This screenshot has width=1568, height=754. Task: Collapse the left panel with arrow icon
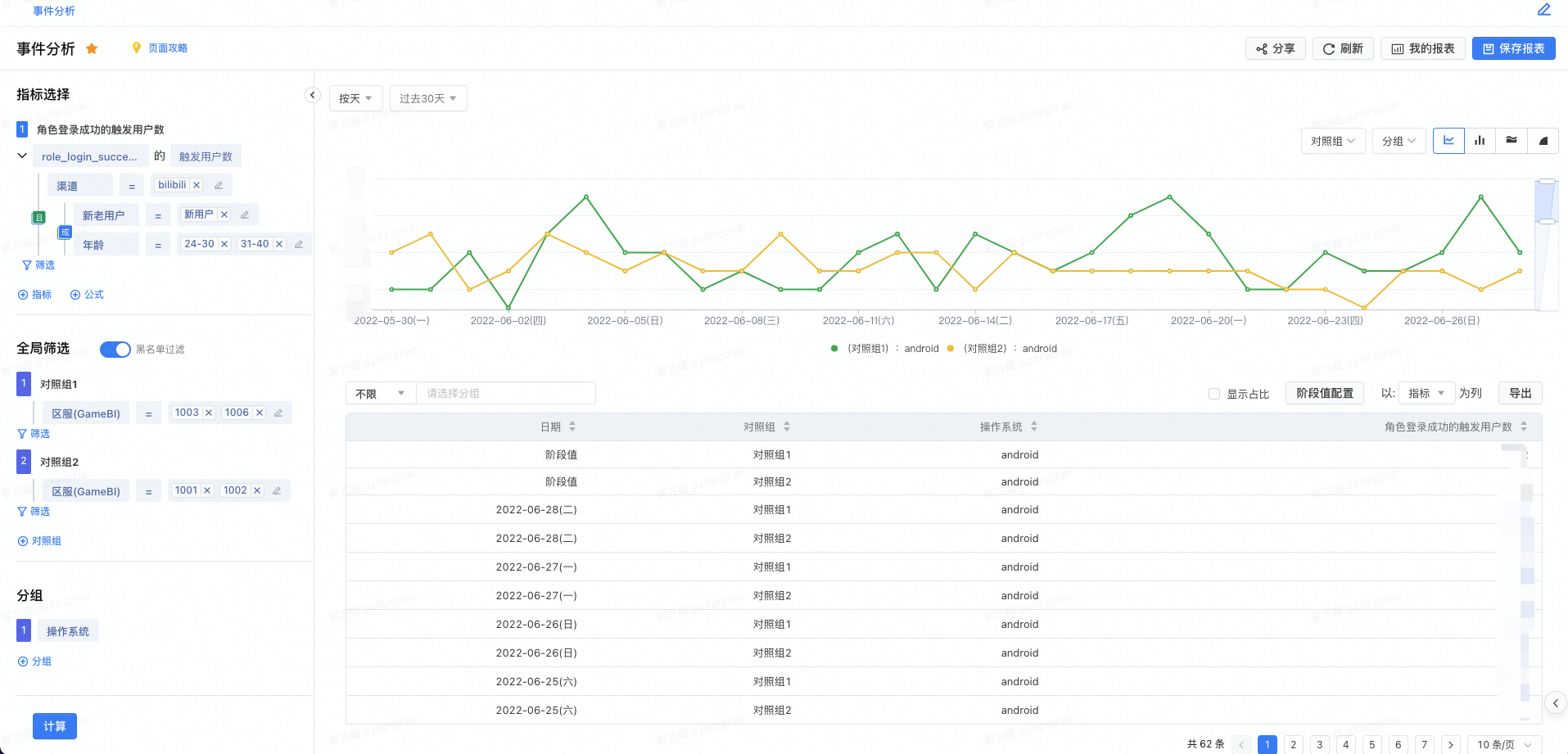coord(312,95)
